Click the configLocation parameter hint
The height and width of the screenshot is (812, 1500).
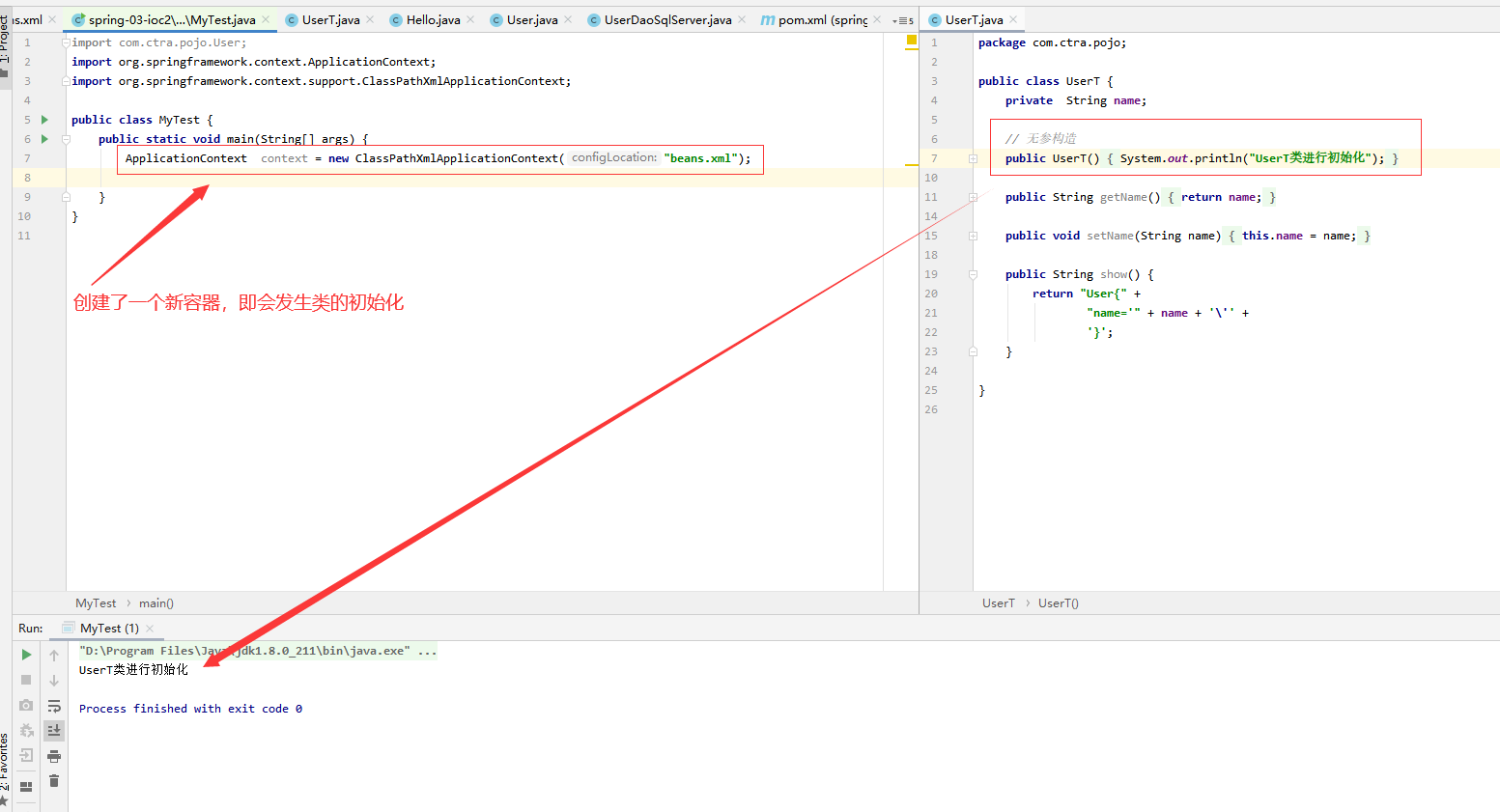(613, 157)
